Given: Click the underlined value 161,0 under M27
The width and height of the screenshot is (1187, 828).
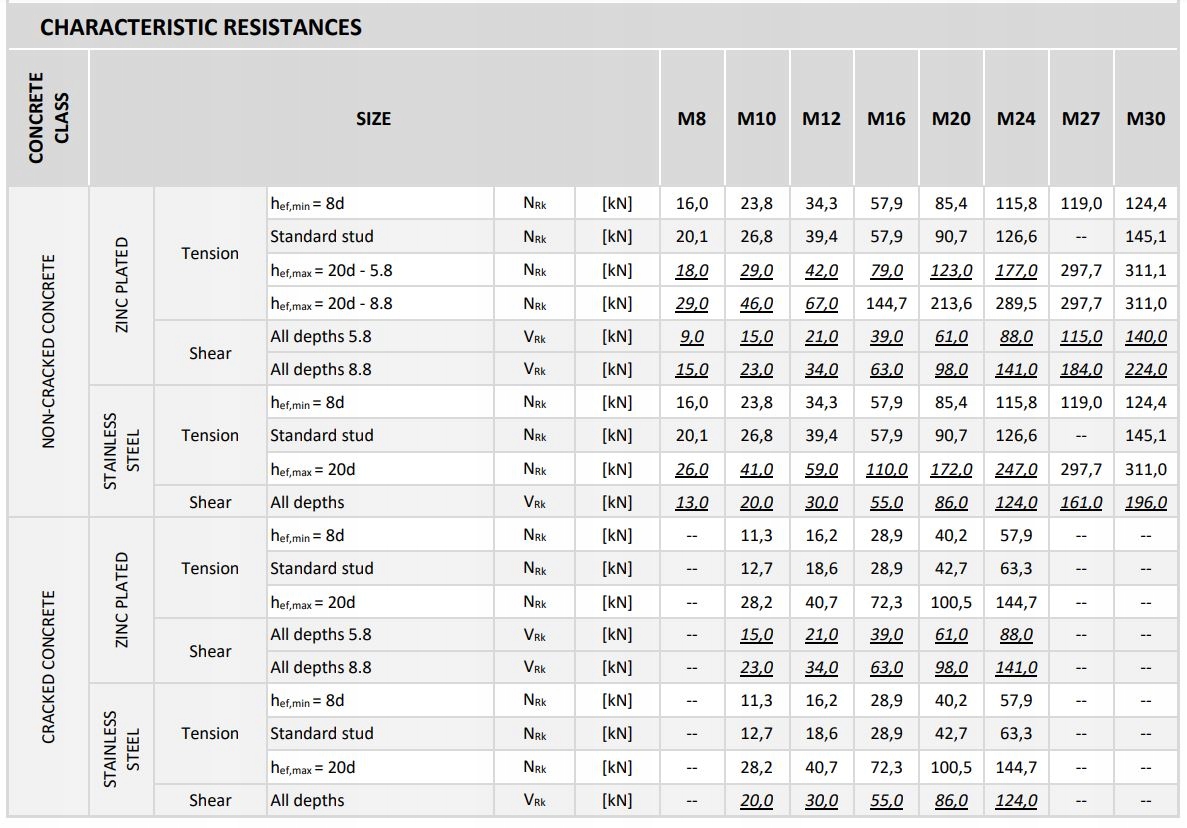Looking at the screenshot, I should 1081,503.
